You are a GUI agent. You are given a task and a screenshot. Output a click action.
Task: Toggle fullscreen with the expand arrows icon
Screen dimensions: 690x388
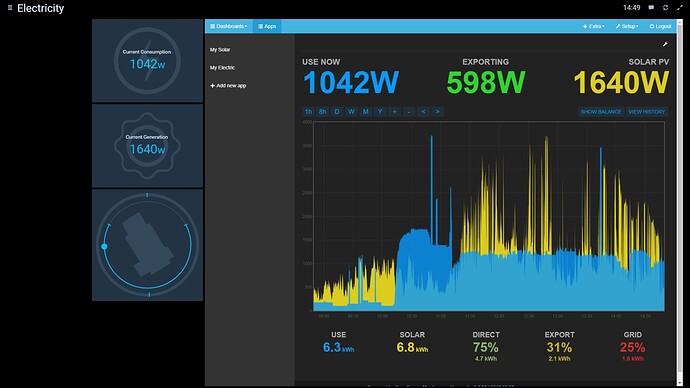coord(679,7)
